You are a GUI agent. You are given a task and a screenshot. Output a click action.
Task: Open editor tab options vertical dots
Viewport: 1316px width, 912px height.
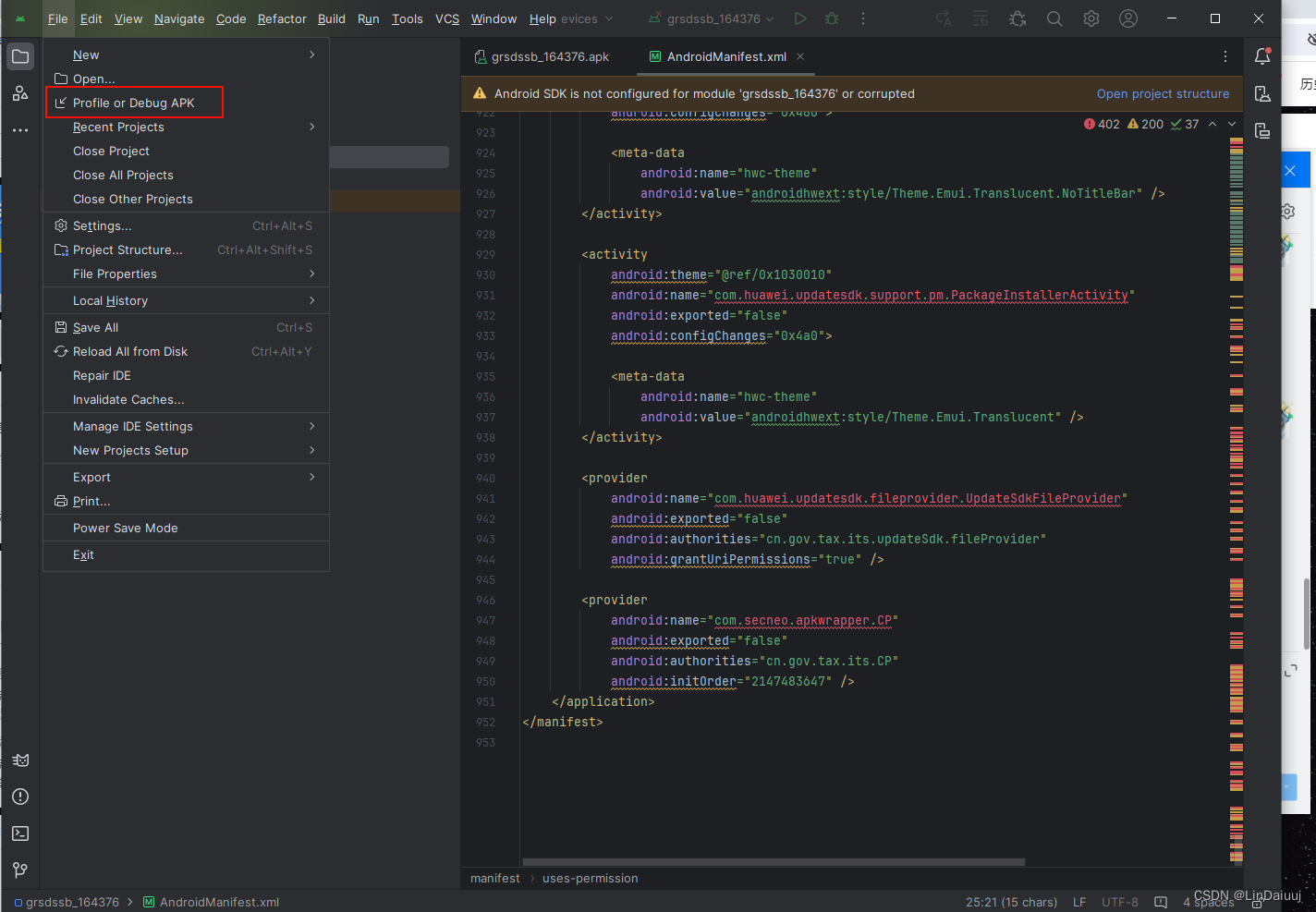tap(1225, 56)
